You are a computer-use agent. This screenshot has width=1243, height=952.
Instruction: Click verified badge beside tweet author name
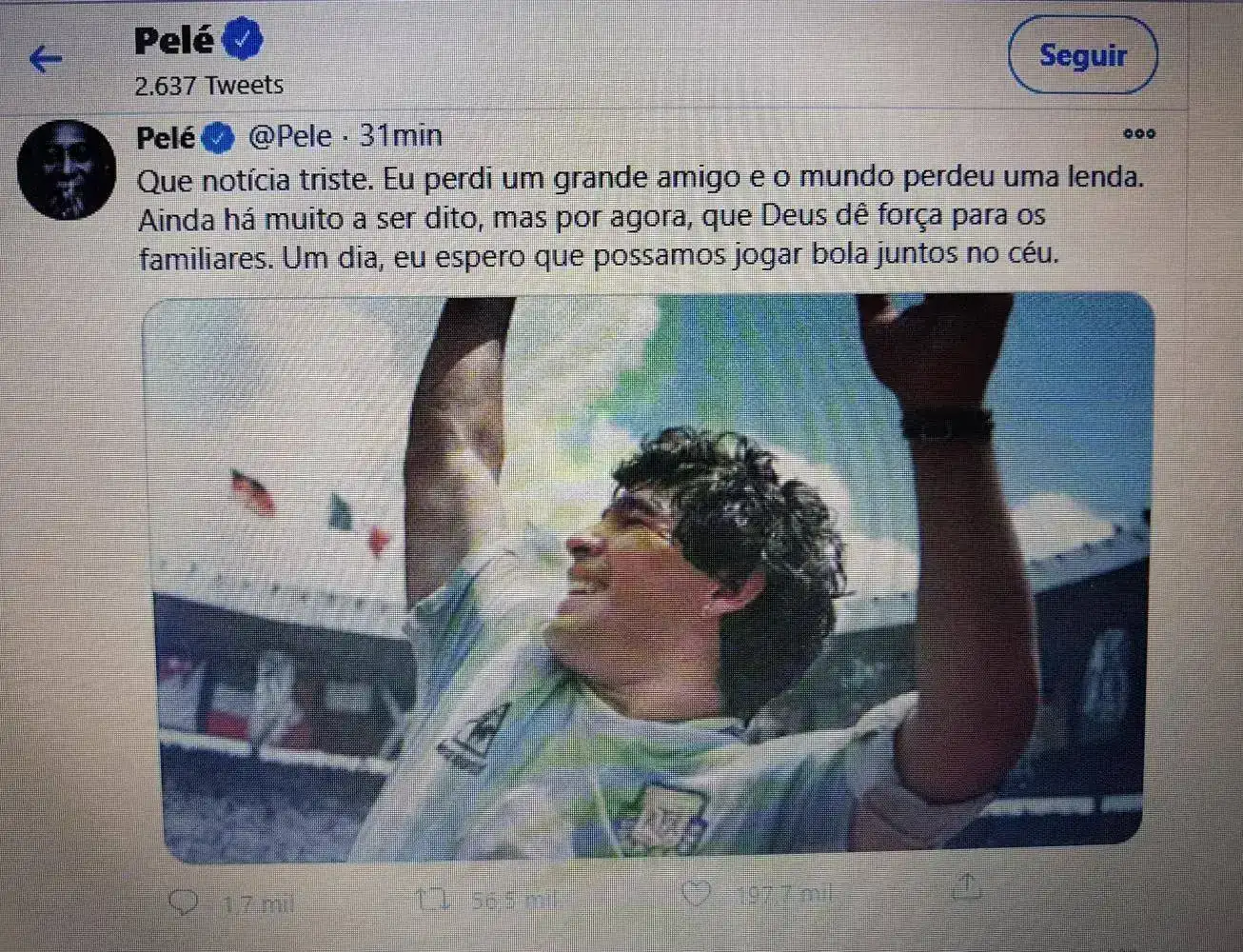click(x=218, y=138)
